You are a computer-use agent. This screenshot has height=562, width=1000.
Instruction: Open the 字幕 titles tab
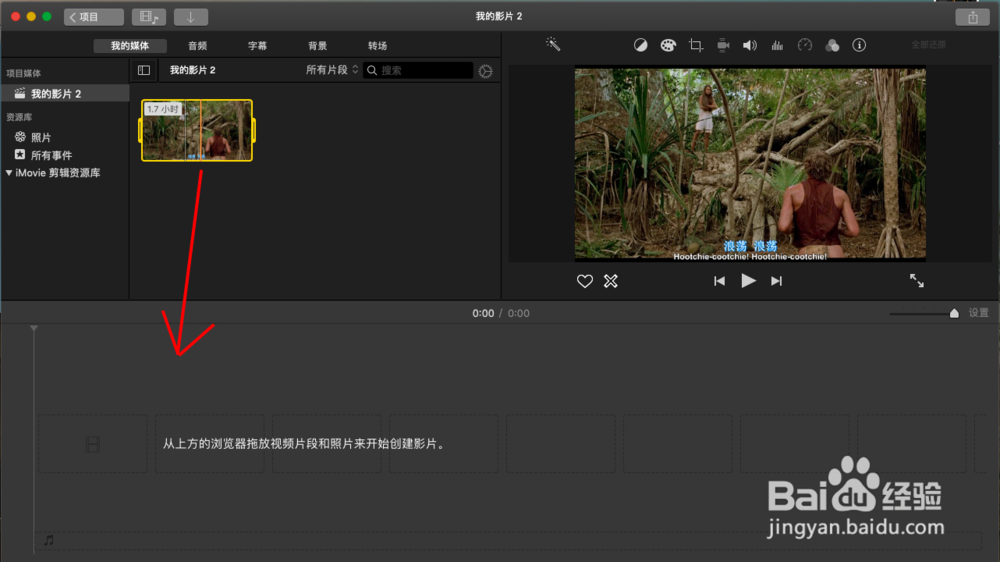pos(258,46)
